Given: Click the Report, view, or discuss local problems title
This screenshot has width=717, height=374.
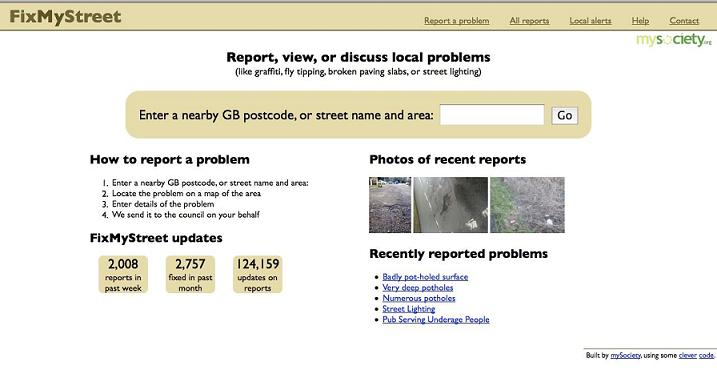Looking at the screenshot, I should 358,57.
